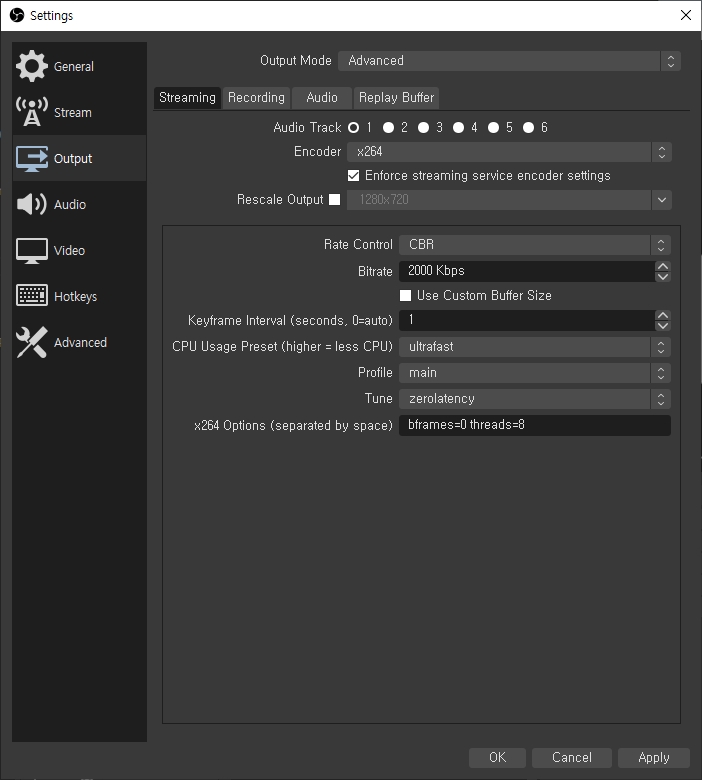
Task: Switch to the Recording tab
Action: [256, 97]
